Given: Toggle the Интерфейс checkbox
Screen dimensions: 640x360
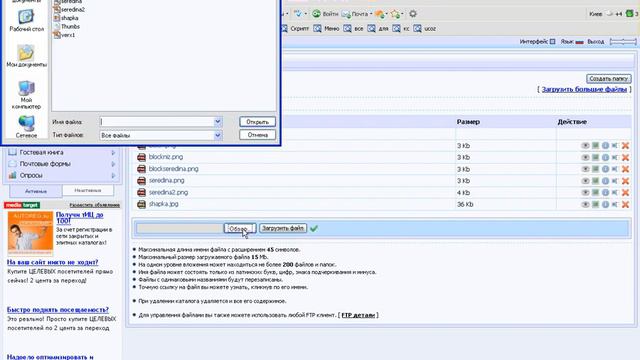Looking at the screenshot, I should tap(553, 42).
